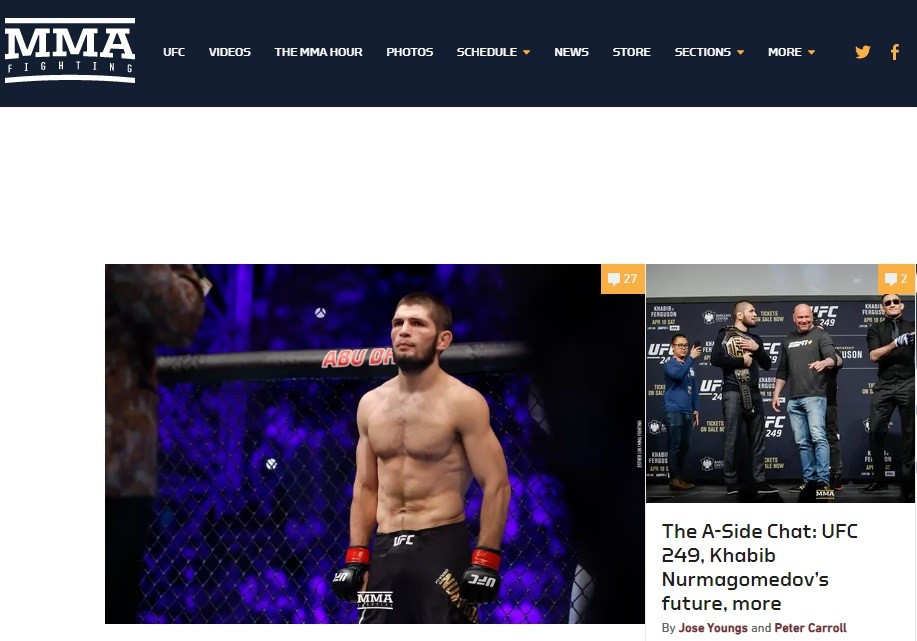
Task: Expand the Schedule dropdown arrow
Action: point(526,53)
